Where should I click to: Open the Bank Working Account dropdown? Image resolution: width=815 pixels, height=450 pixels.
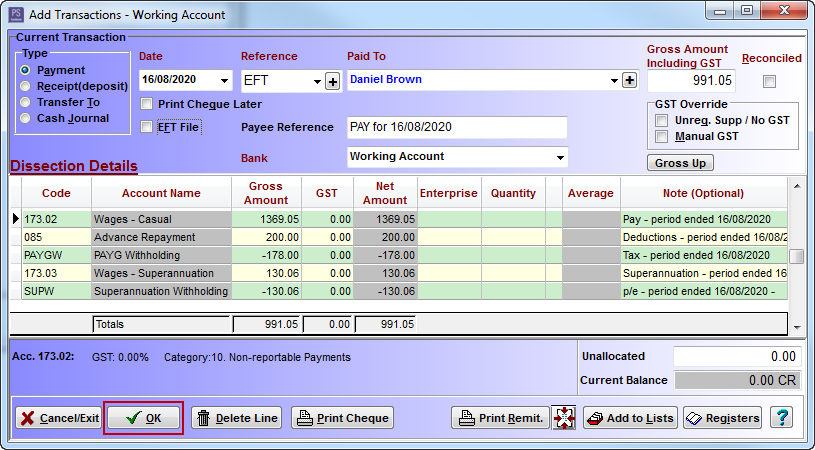click(x=560, y=157)
